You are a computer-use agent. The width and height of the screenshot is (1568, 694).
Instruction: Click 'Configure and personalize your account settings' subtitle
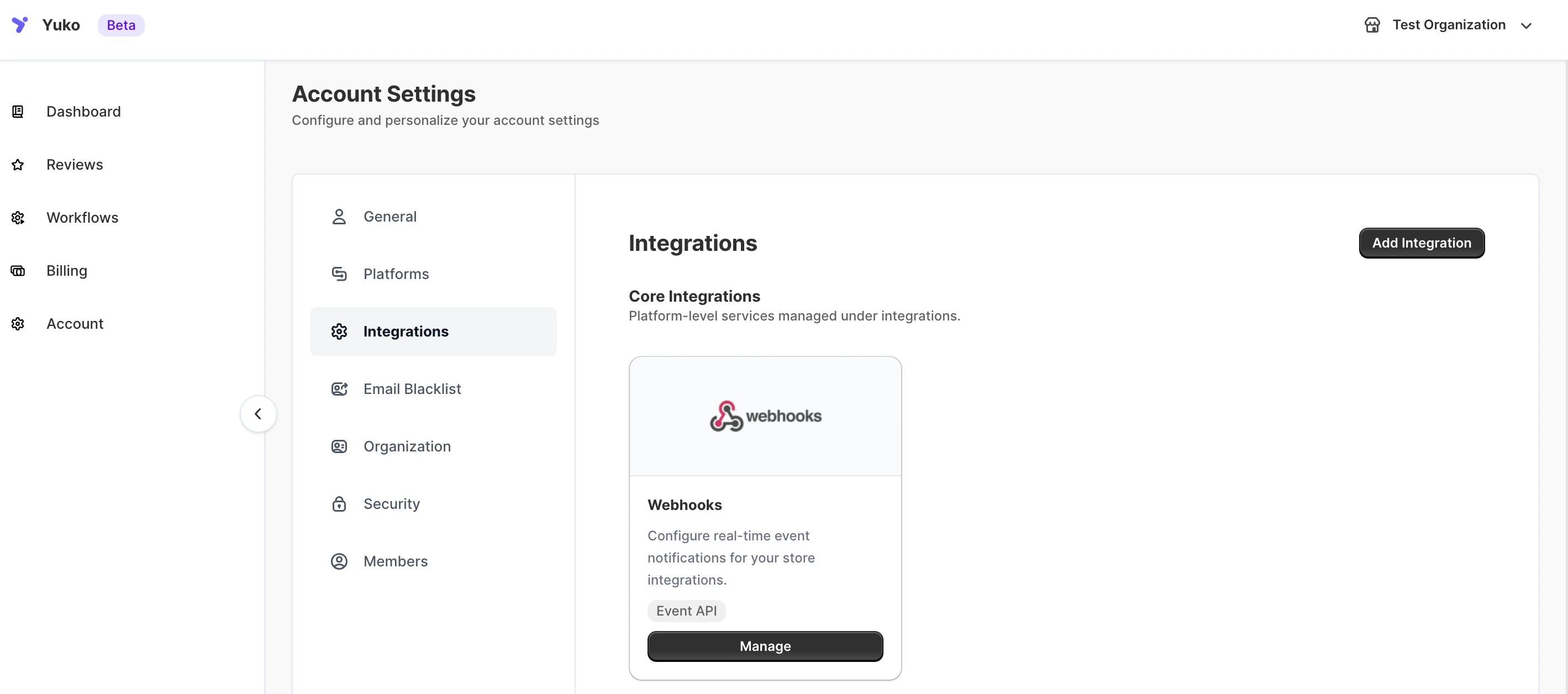coord(445,120)
